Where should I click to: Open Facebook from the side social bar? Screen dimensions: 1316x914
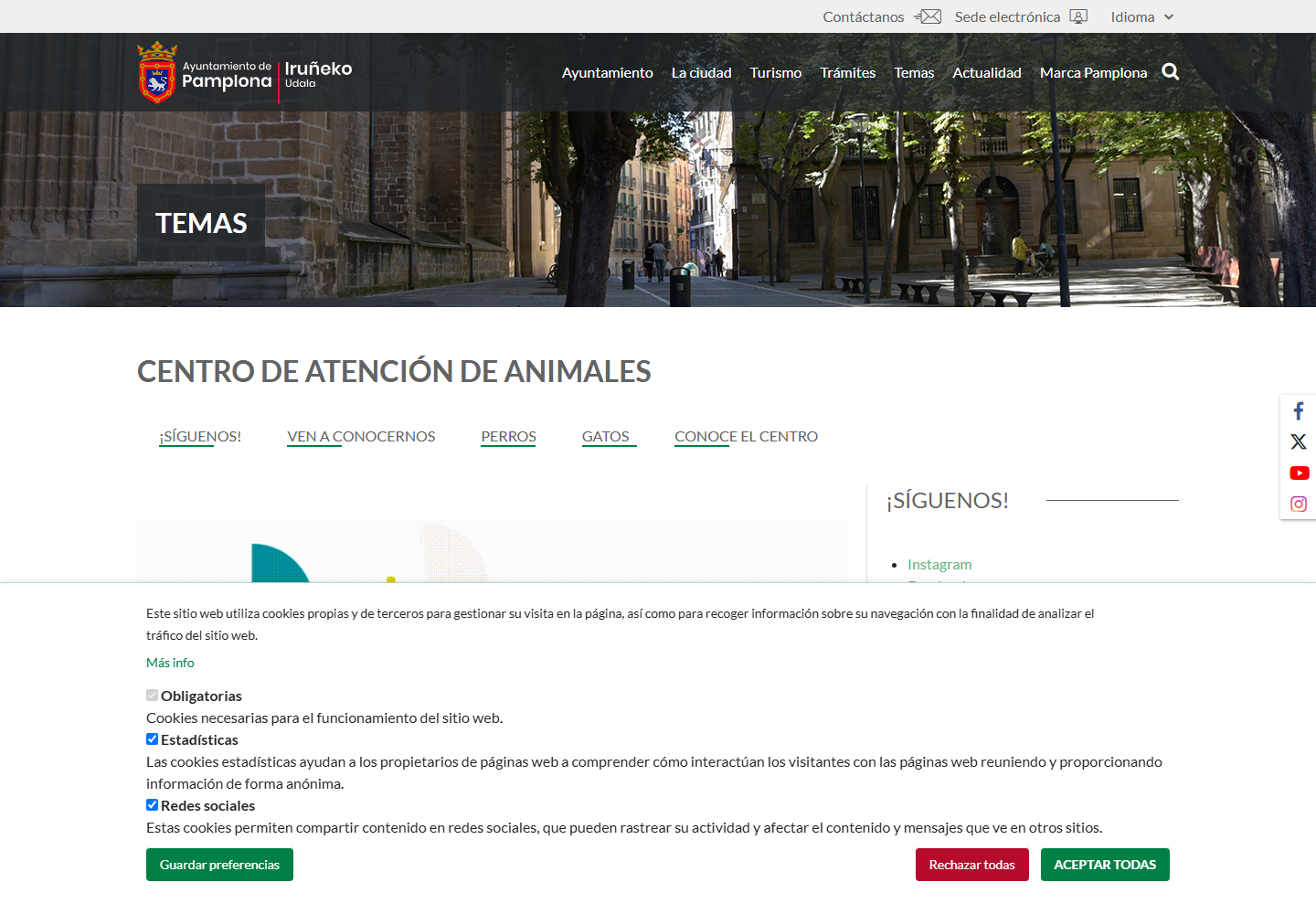[1299, 411]
